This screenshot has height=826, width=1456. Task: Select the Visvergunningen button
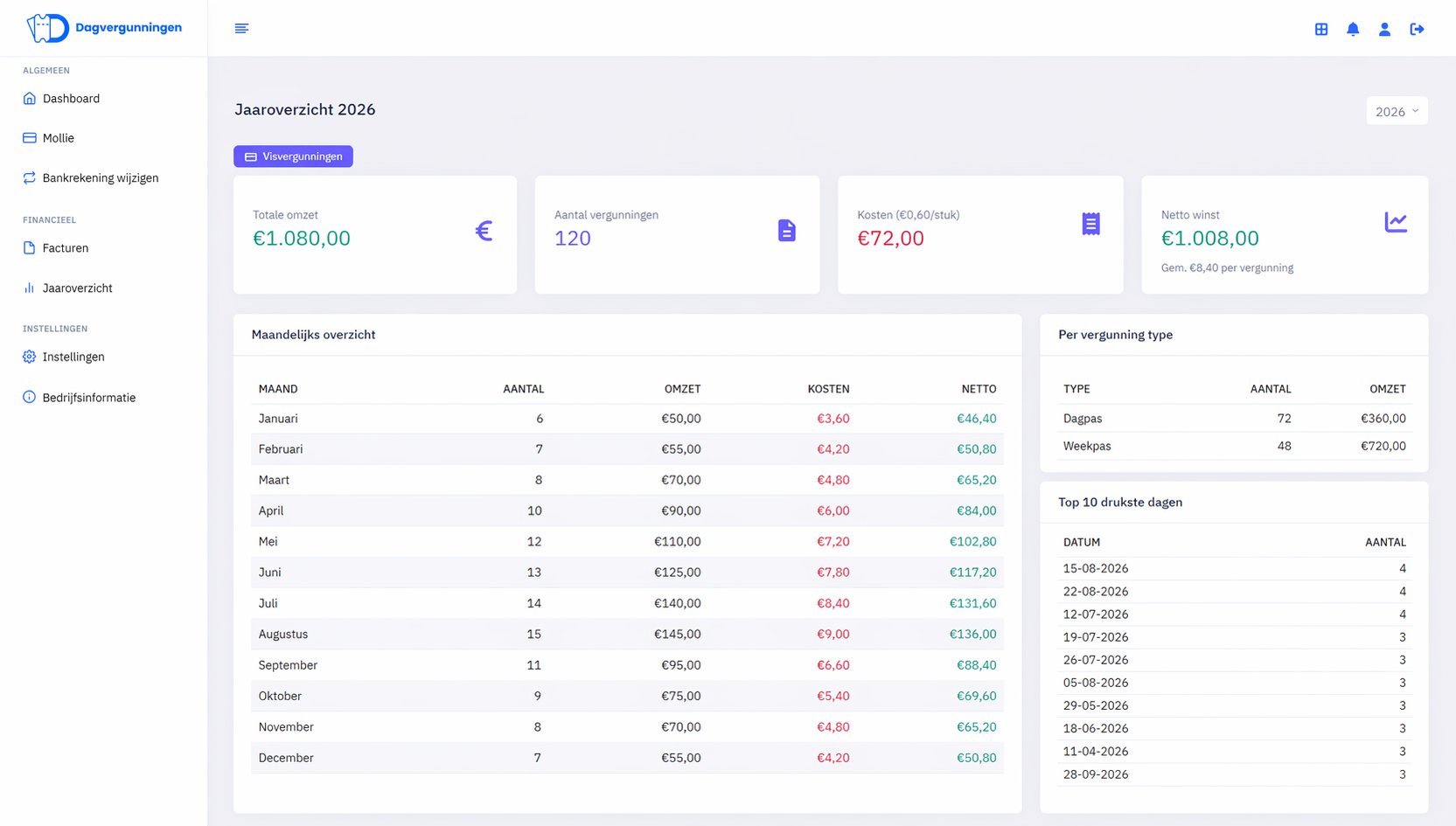[x=293, y=156]
